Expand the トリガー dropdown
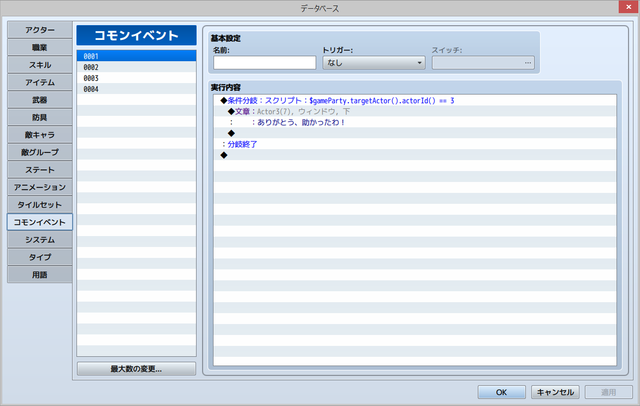640x406 pixels. point(374,63)
